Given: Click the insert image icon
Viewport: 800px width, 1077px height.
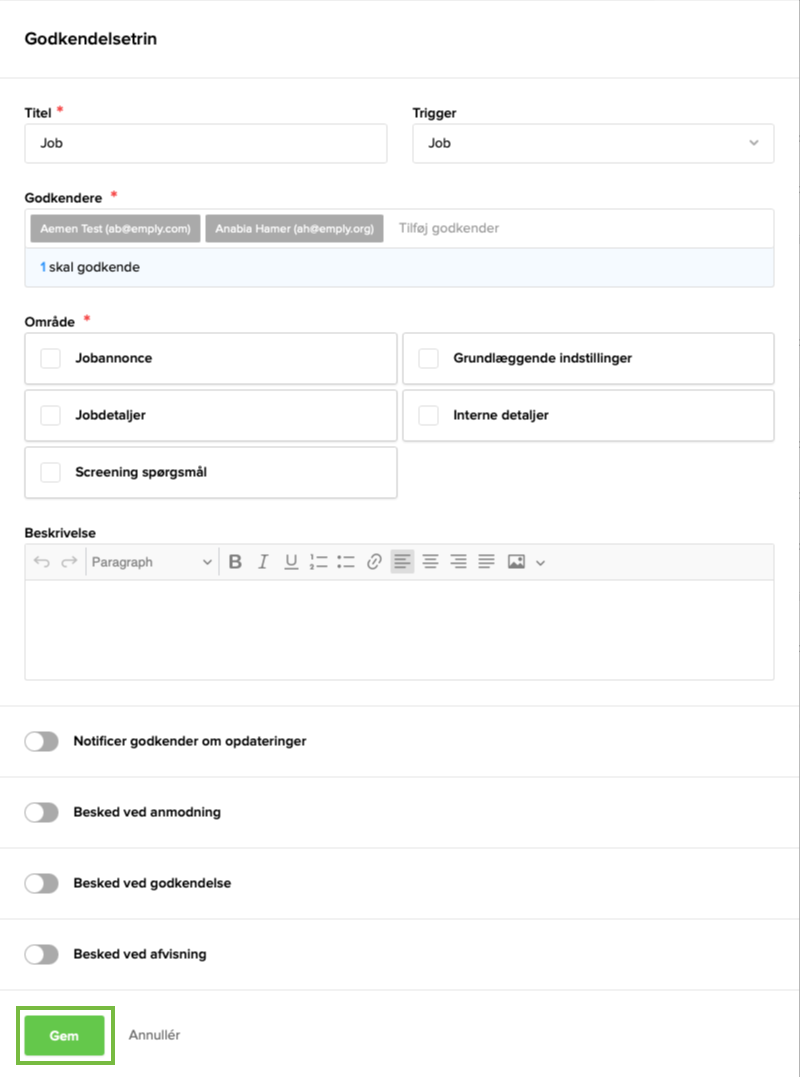Looking at the screenshot, I should [x=516, y=562].
